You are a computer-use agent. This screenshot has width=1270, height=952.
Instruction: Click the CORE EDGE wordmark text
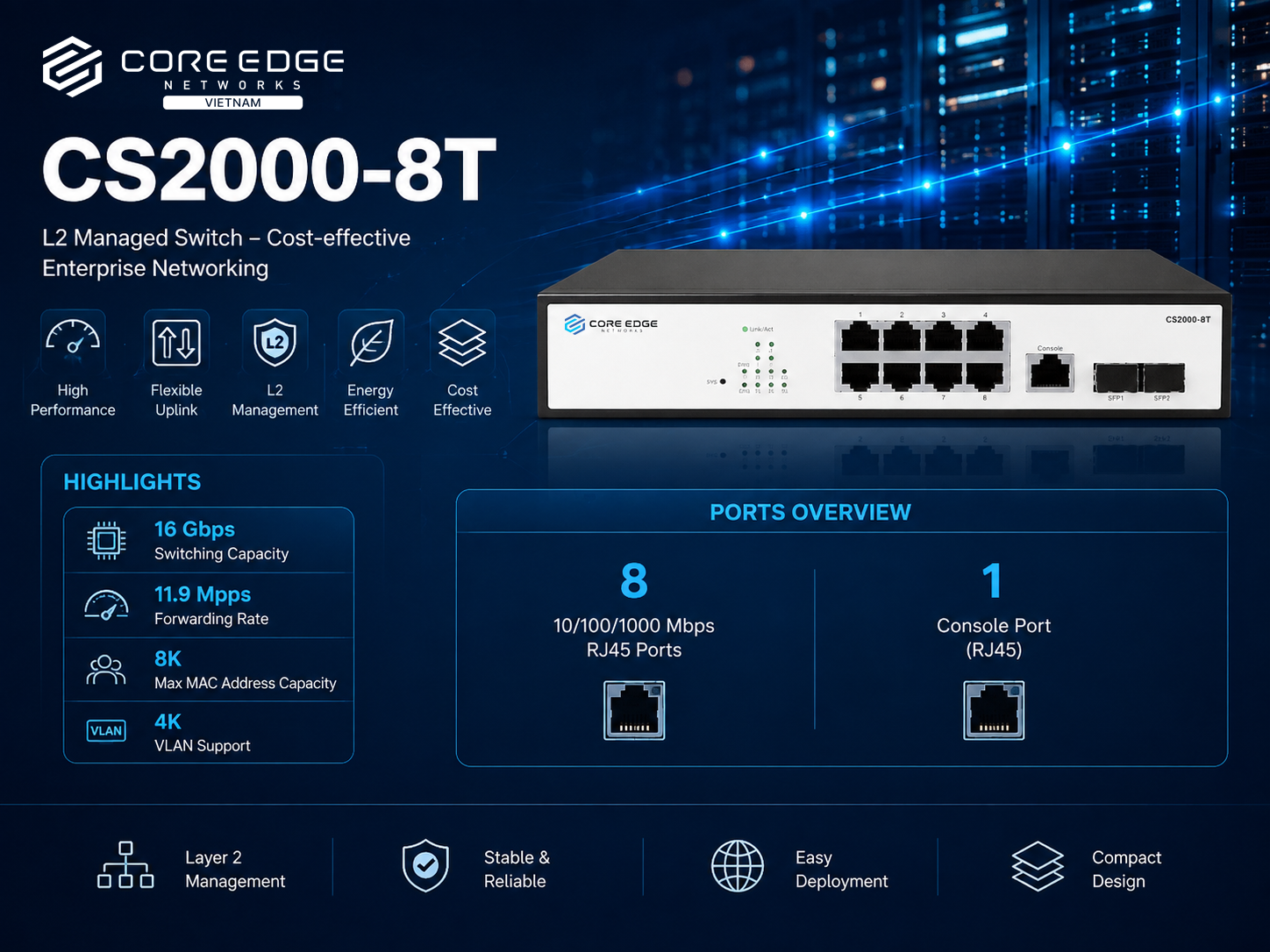click(x=232, y=61)
